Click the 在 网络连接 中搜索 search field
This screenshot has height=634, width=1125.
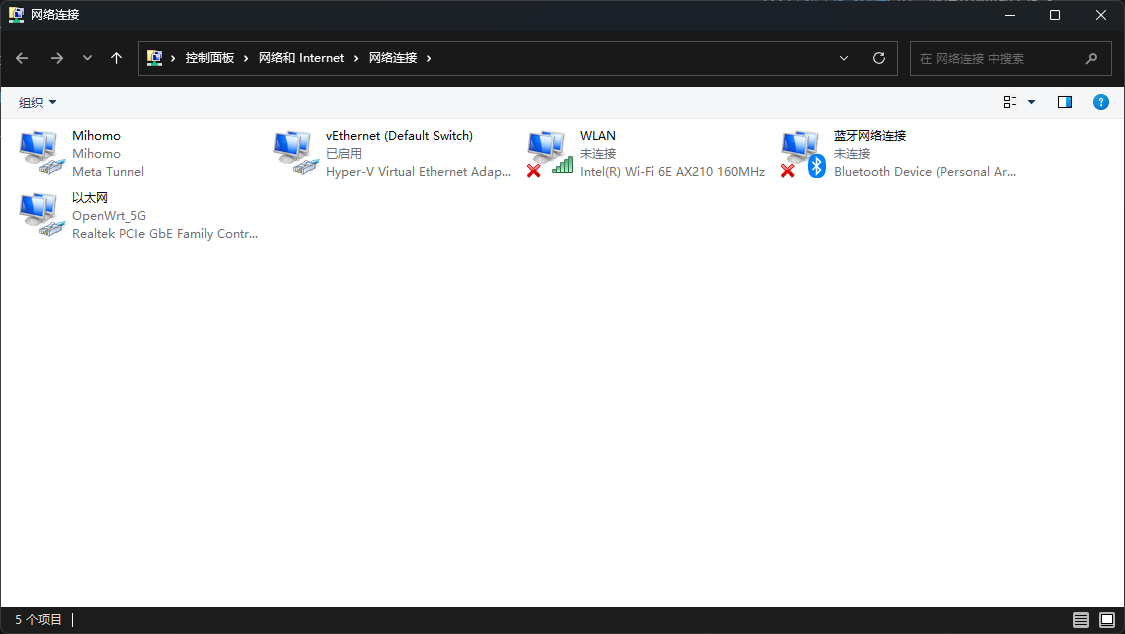(x=995, y=58)
